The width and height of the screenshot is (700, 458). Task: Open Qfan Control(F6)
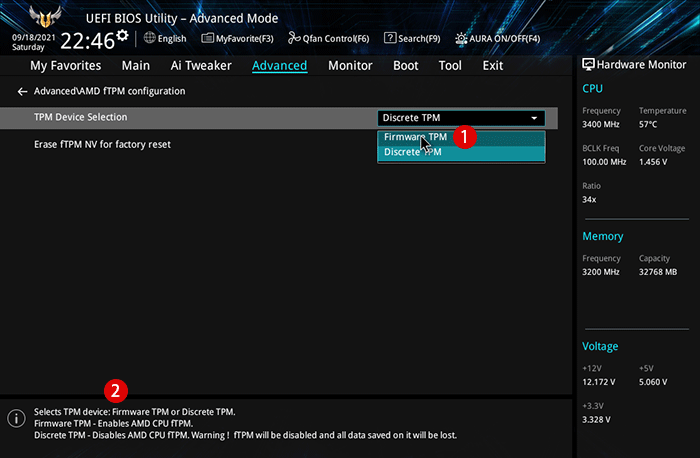click(329, 38)
